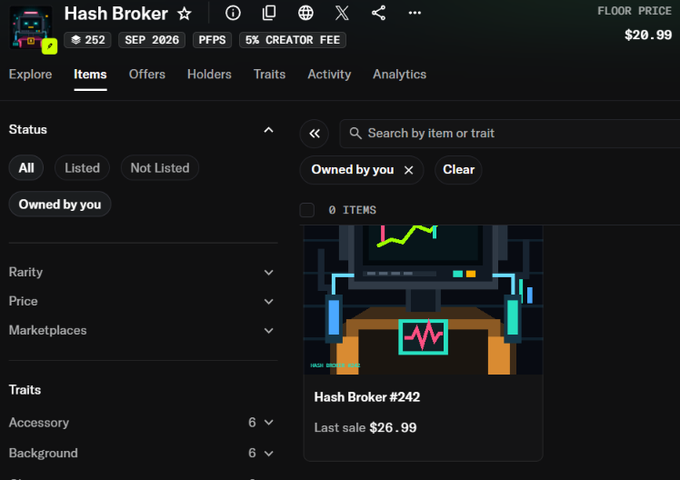Open the Offers tab
The image size is (680, 480).
pos(147,74)
